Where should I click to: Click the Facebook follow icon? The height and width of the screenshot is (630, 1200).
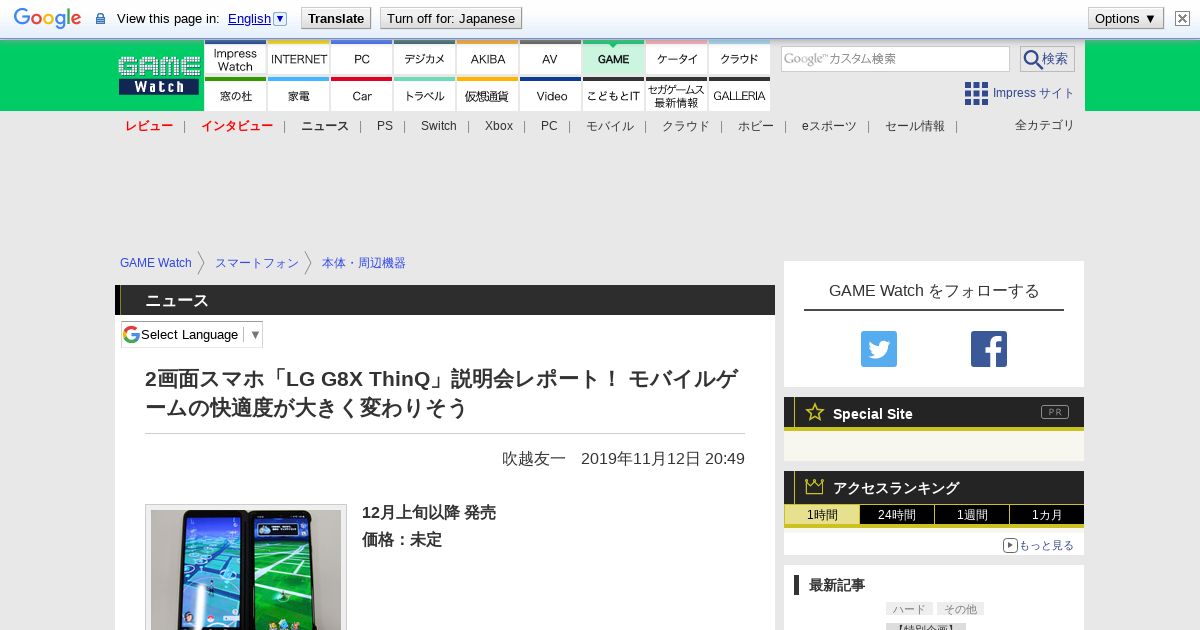pos(989,349)
